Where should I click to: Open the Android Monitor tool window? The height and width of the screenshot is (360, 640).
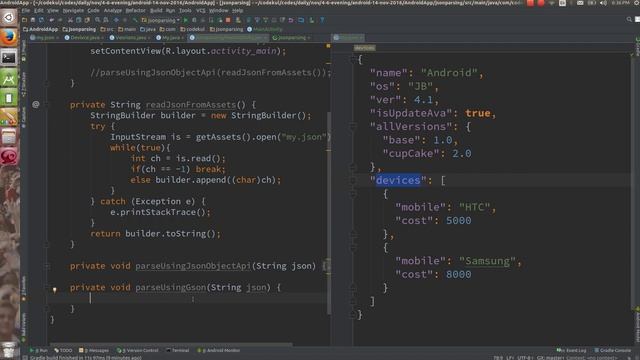(x=219, y=350)
